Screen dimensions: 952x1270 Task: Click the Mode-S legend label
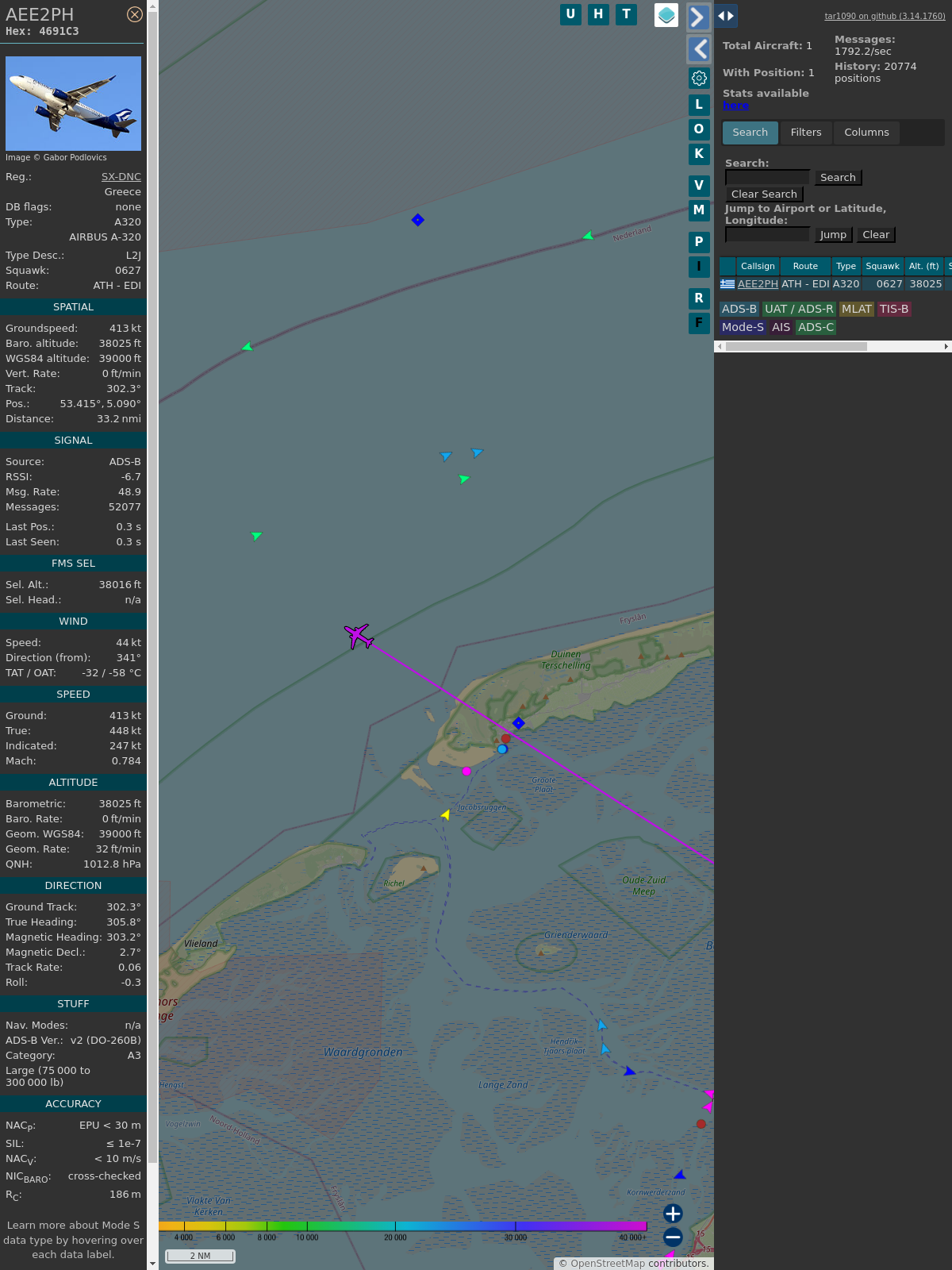(743, 328)
